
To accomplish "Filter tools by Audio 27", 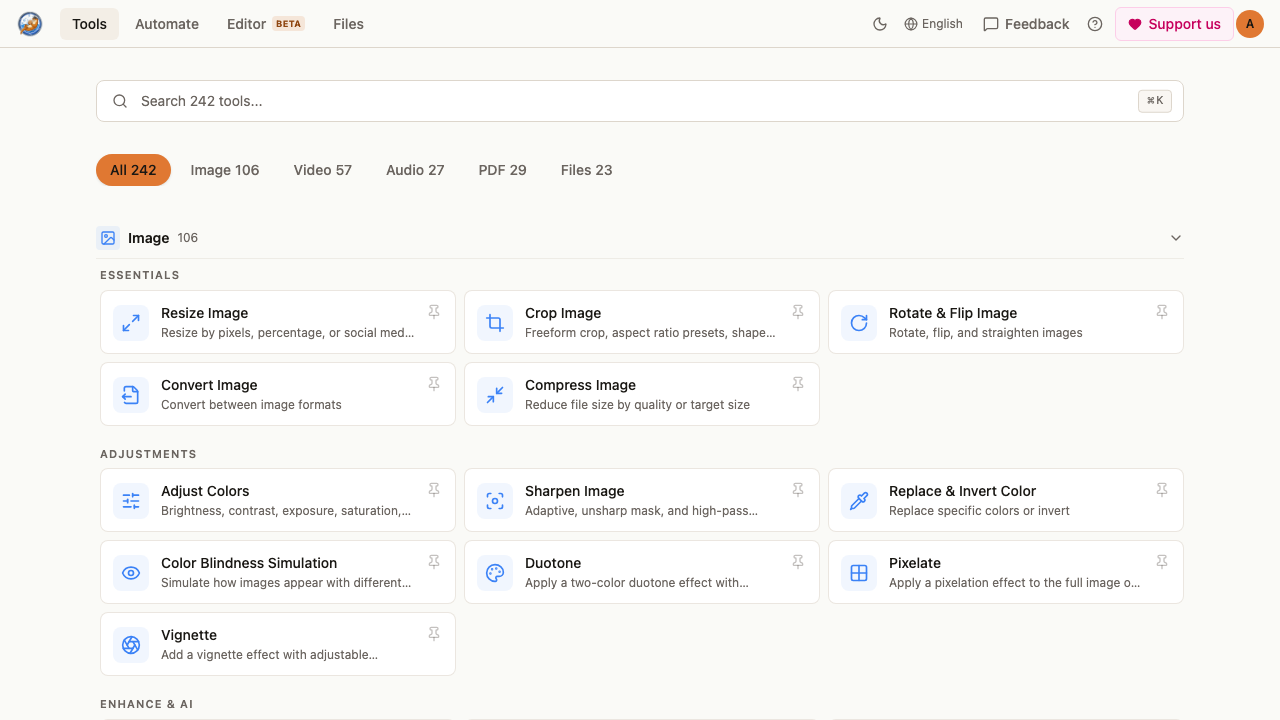I will tap(415, 170).
